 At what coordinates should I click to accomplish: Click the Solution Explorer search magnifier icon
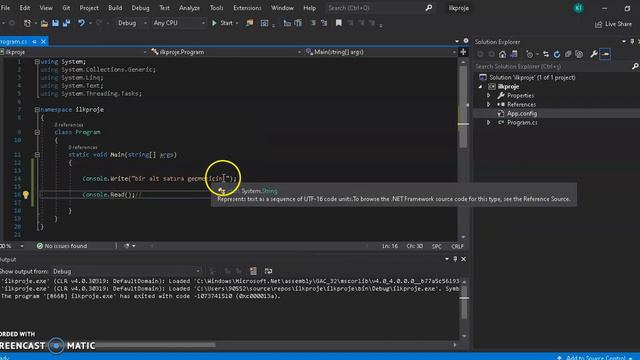[635, 66]
